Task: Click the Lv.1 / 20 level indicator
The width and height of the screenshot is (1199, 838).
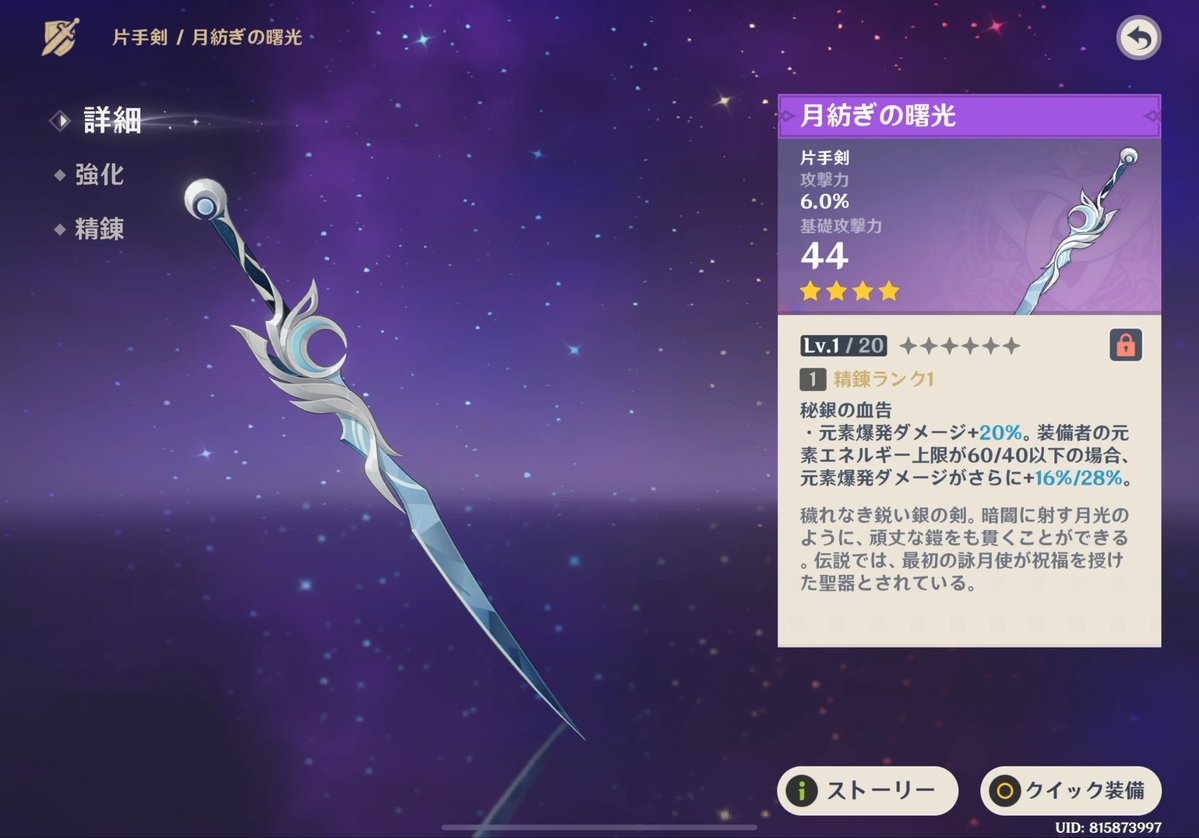Action: coord(843,346)
